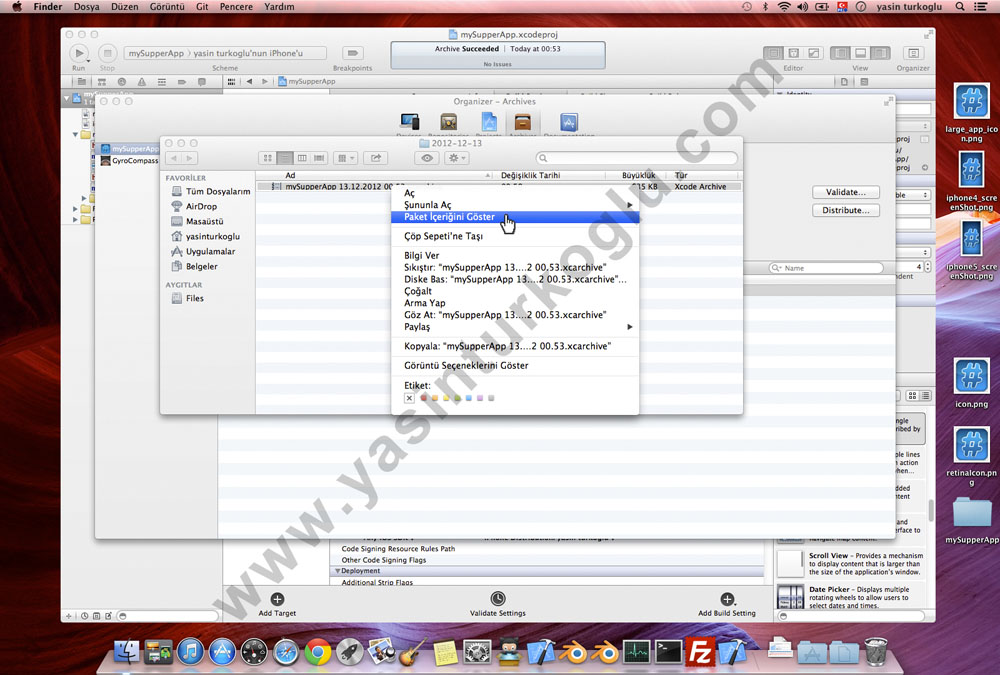Pick the blue label color swatch
This screenshot has width=1000, height=675.
point(469,398)
